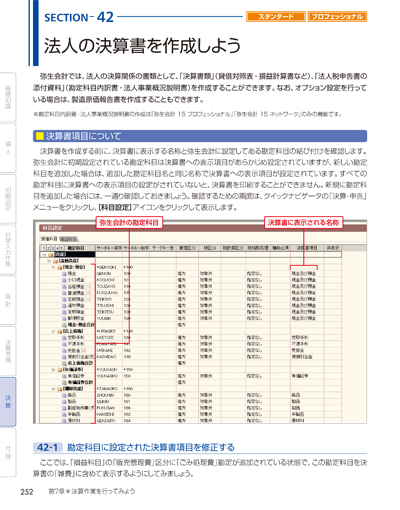Click tree level button 5
This screenshot has height=510, width=400.
click(61, 248)
